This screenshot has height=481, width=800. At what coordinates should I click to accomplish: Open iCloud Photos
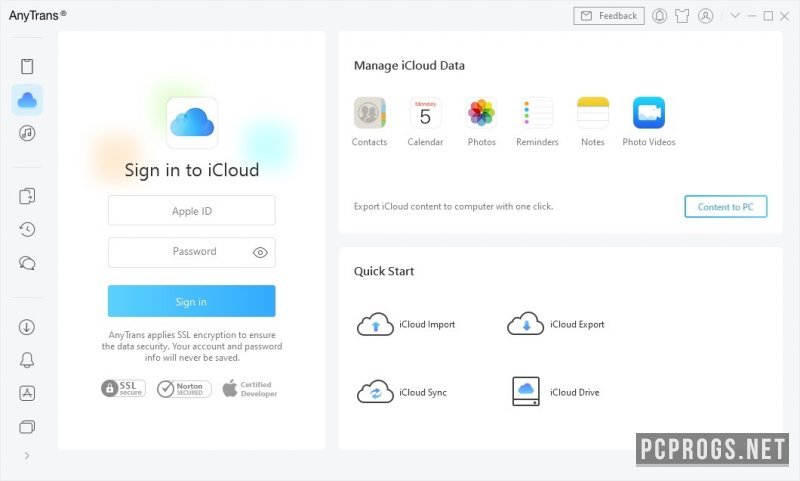click(482, 122)
